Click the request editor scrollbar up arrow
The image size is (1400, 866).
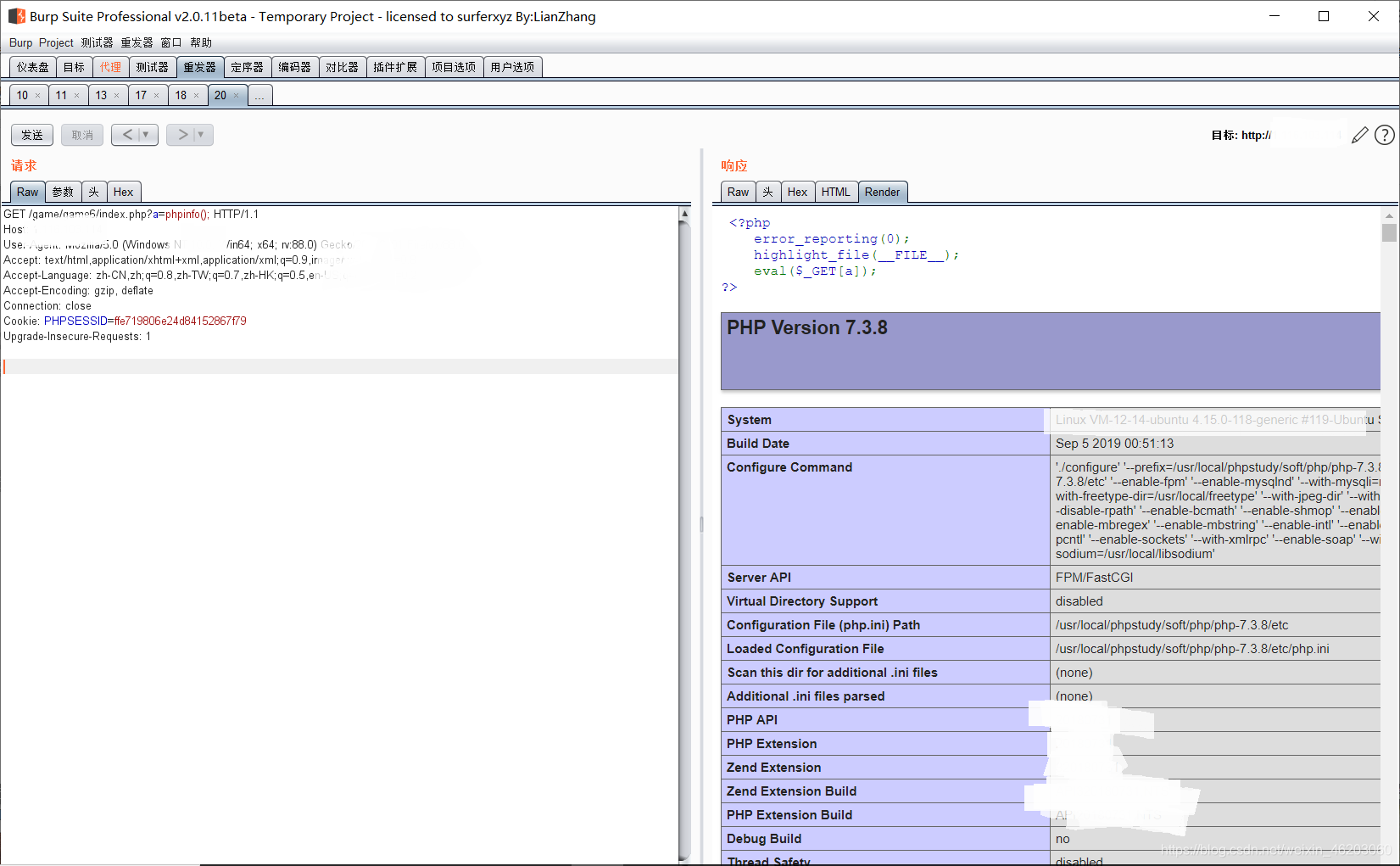point(684,215)
